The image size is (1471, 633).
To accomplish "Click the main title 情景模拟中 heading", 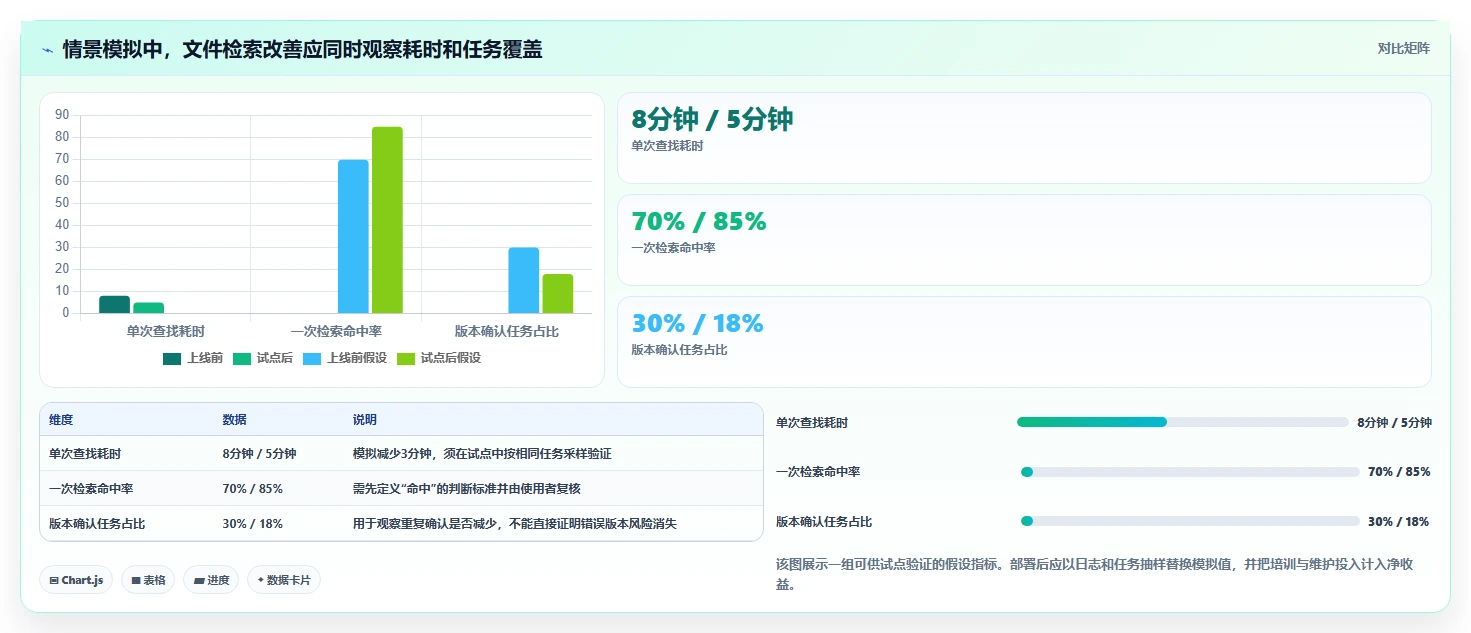I will [x=302, y=49].
